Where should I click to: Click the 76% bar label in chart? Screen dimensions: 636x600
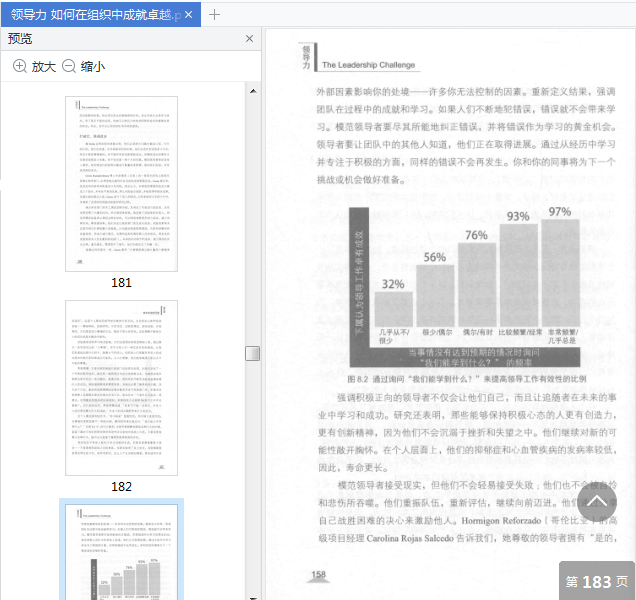pos(476,235)
